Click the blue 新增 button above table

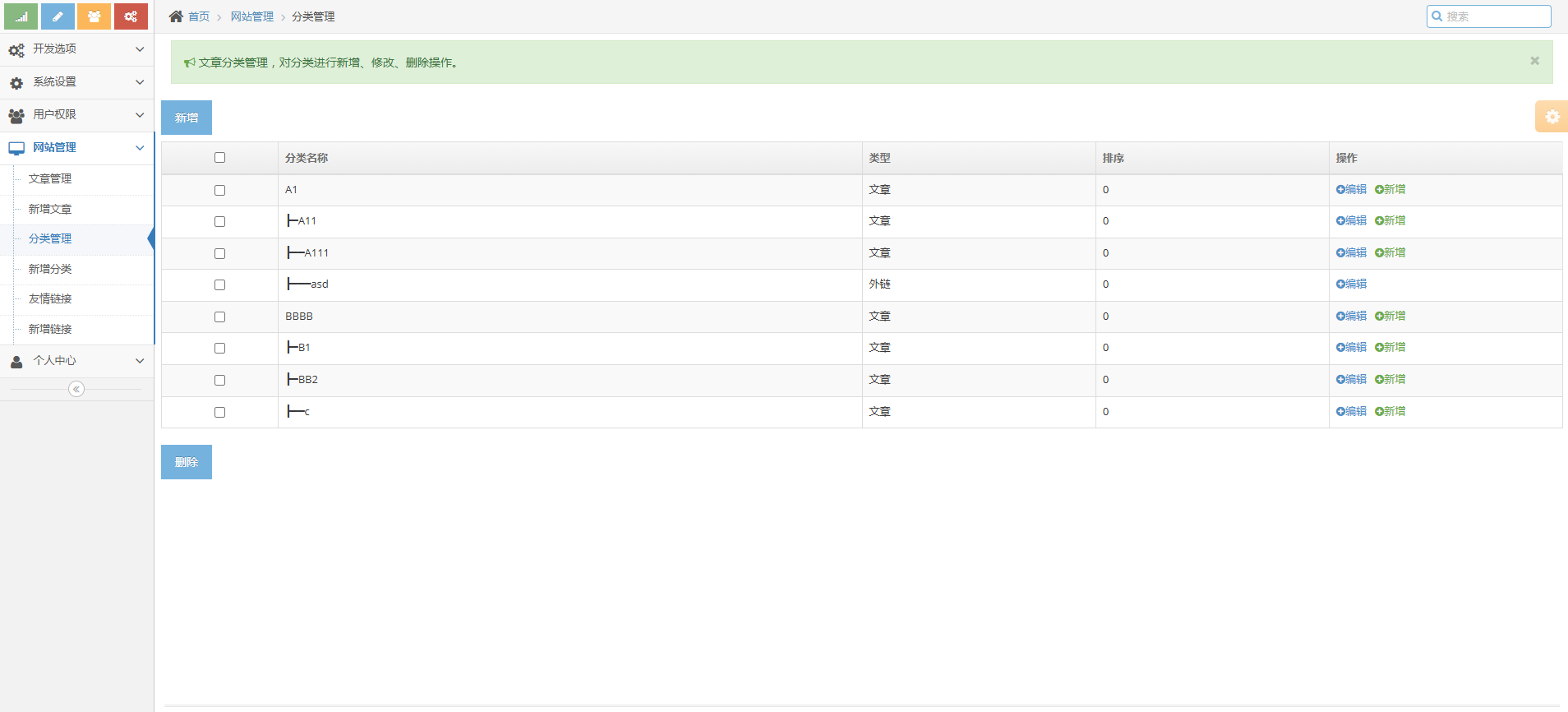click(187, 118)
